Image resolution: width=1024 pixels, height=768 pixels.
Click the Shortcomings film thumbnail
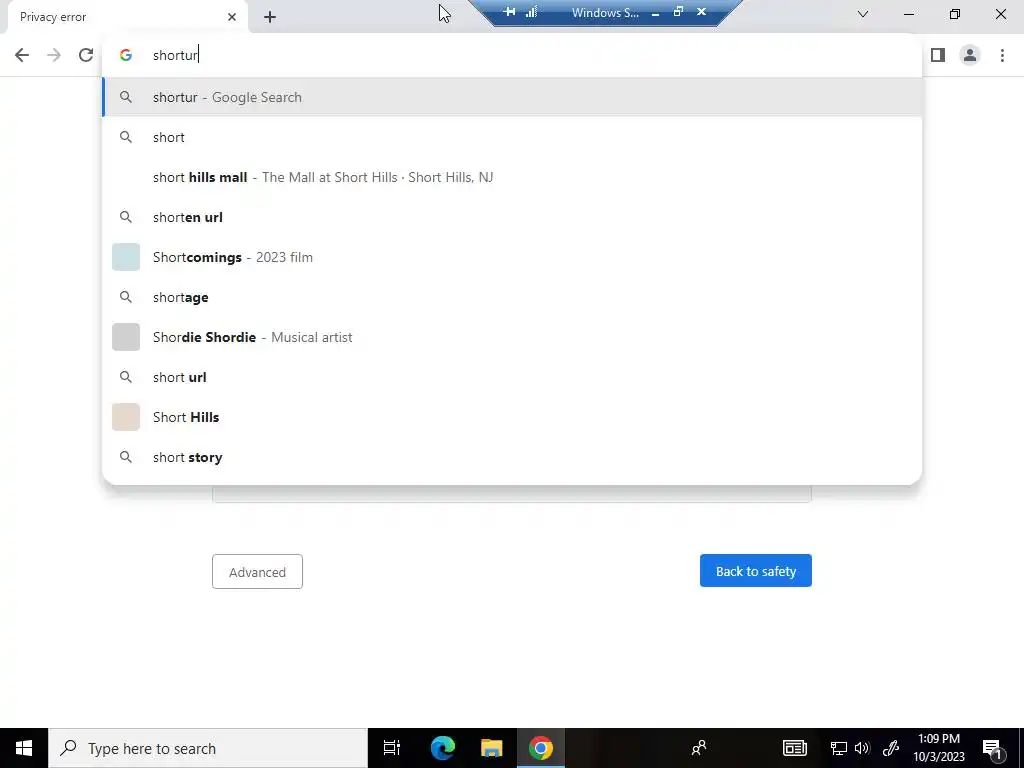(x=126, y=257)
